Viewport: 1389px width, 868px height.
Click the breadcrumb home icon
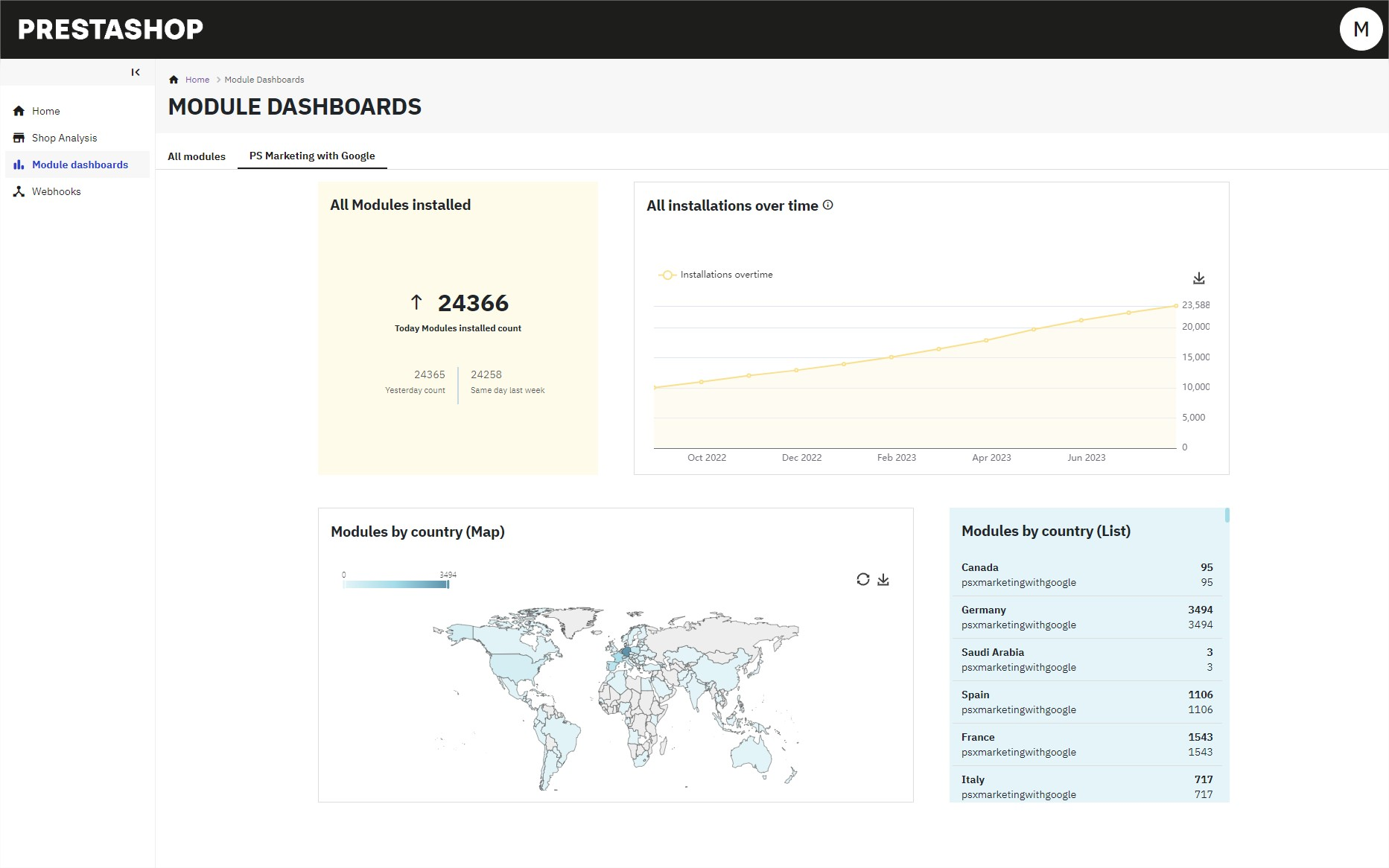174,80
